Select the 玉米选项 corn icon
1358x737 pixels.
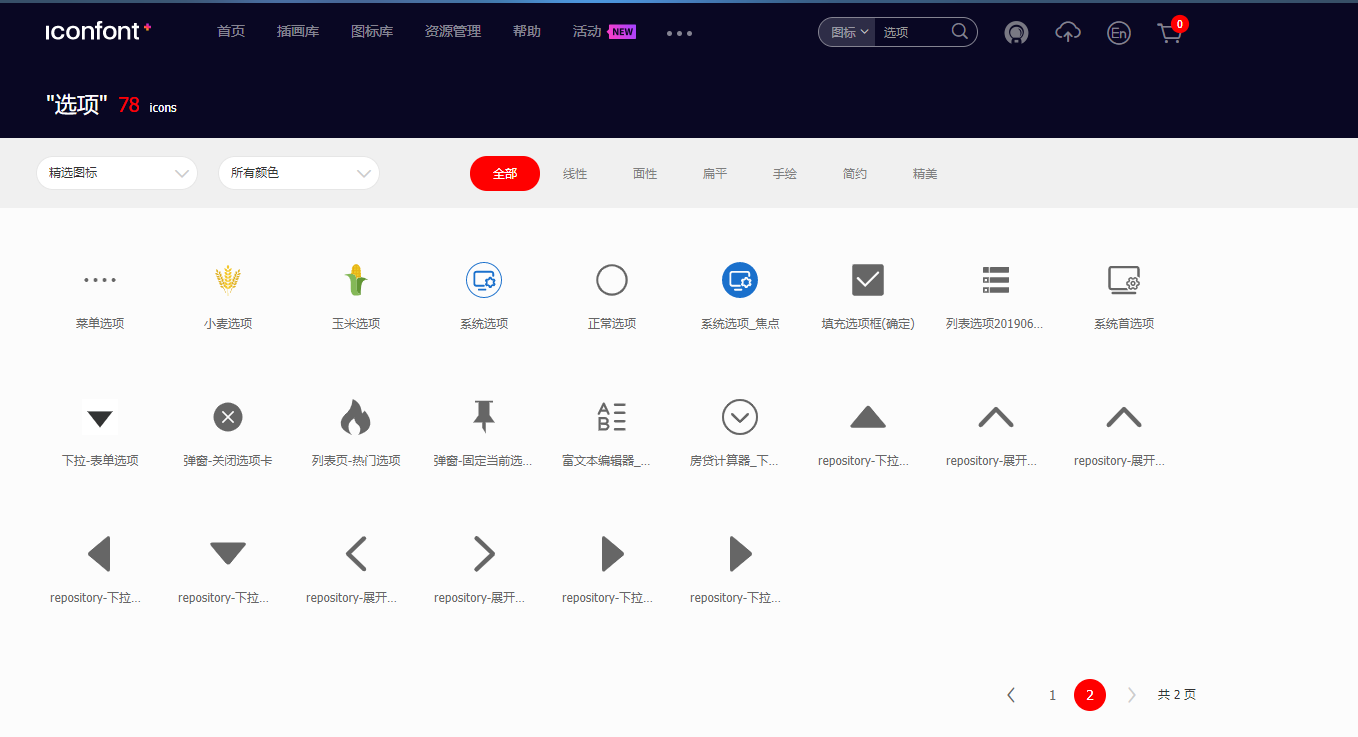(356, 280)
